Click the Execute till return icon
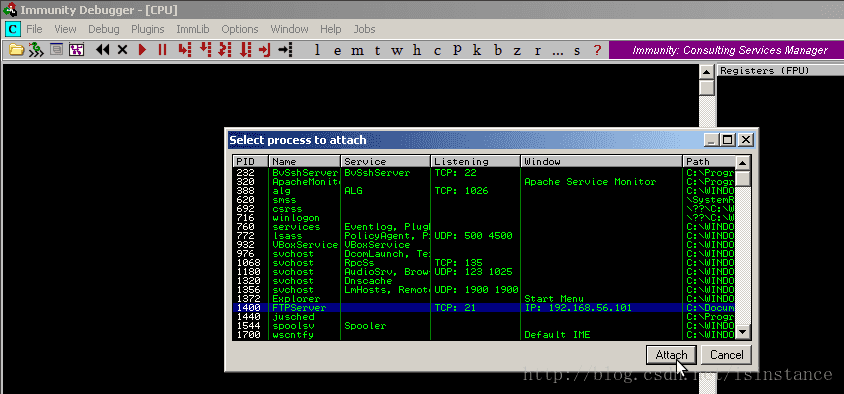The image size is (844, 394). click(x=264, y=50)
